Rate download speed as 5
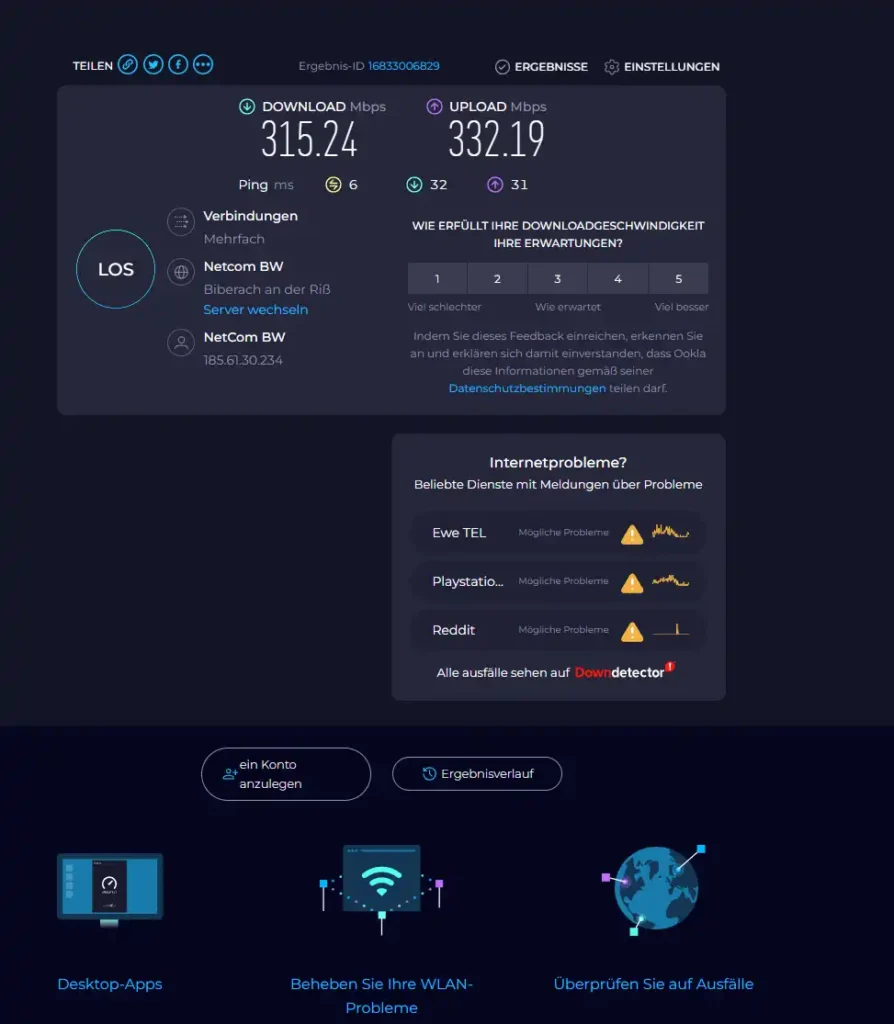 point(678,279)
